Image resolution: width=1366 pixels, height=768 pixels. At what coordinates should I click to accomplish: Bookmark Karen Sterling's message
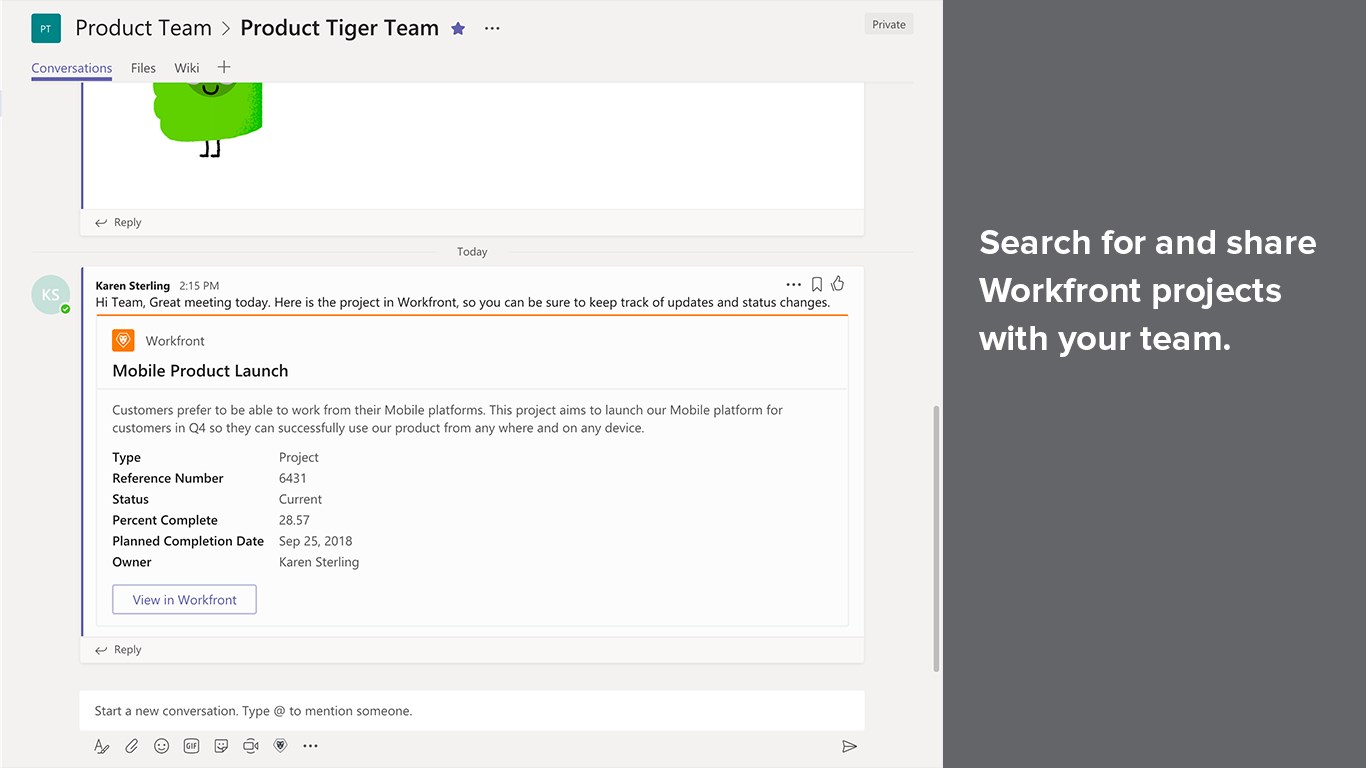pyautogui.click(x=817, y=284)
